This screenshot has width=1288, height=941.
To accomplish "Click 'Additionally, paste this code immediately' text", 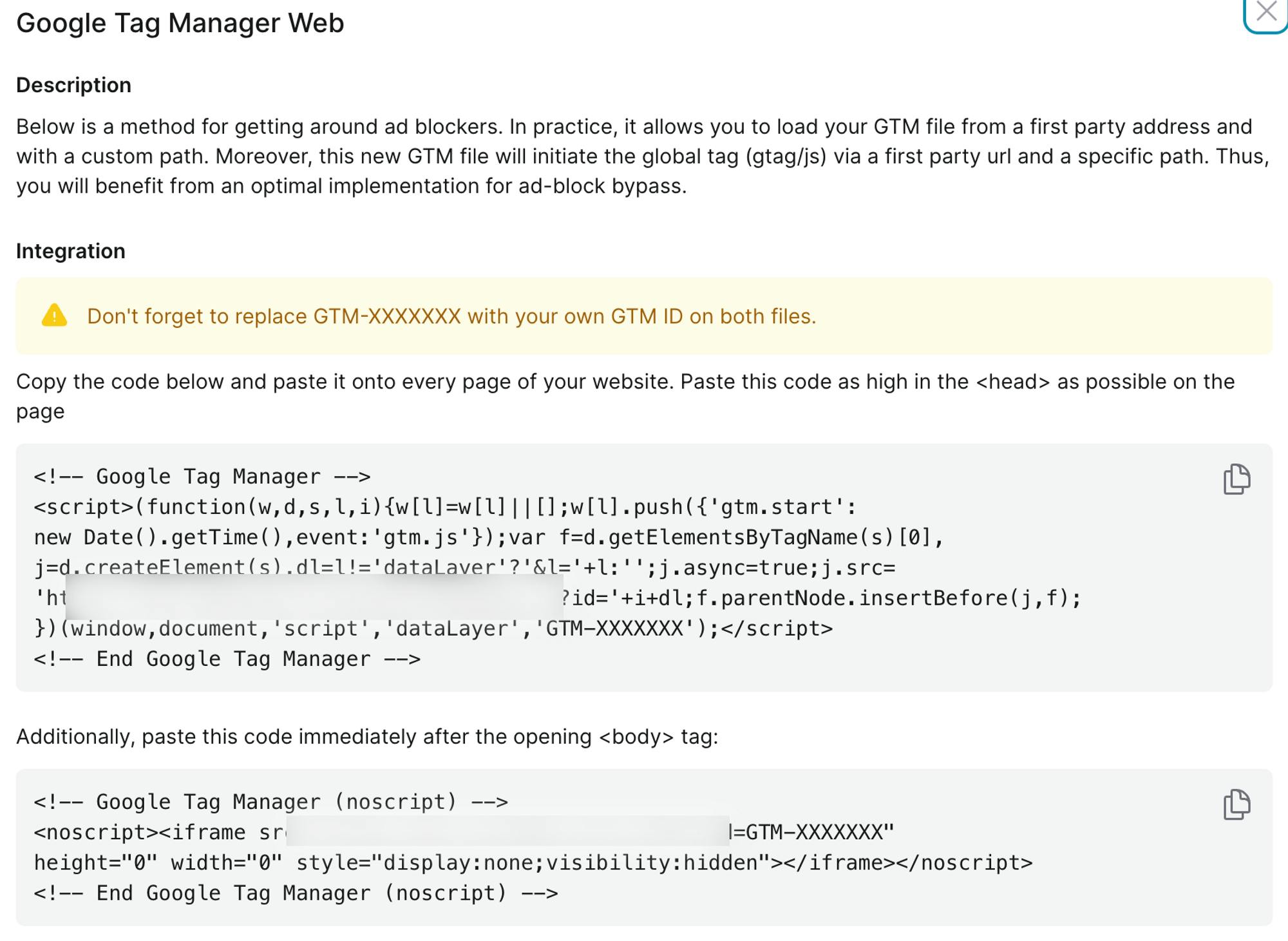I will [367, 736].
